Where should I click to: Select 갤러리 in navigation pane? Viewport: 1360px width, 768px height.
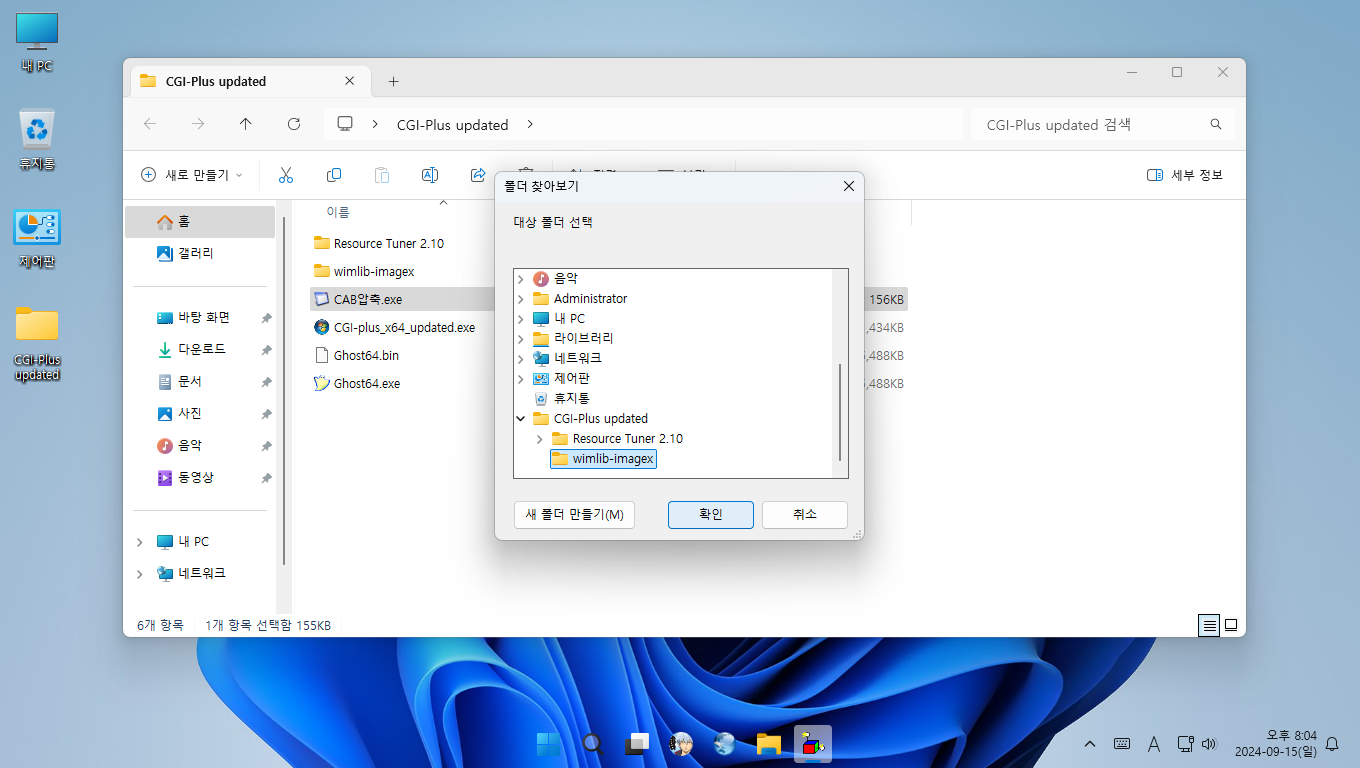[x=200, y=254]
